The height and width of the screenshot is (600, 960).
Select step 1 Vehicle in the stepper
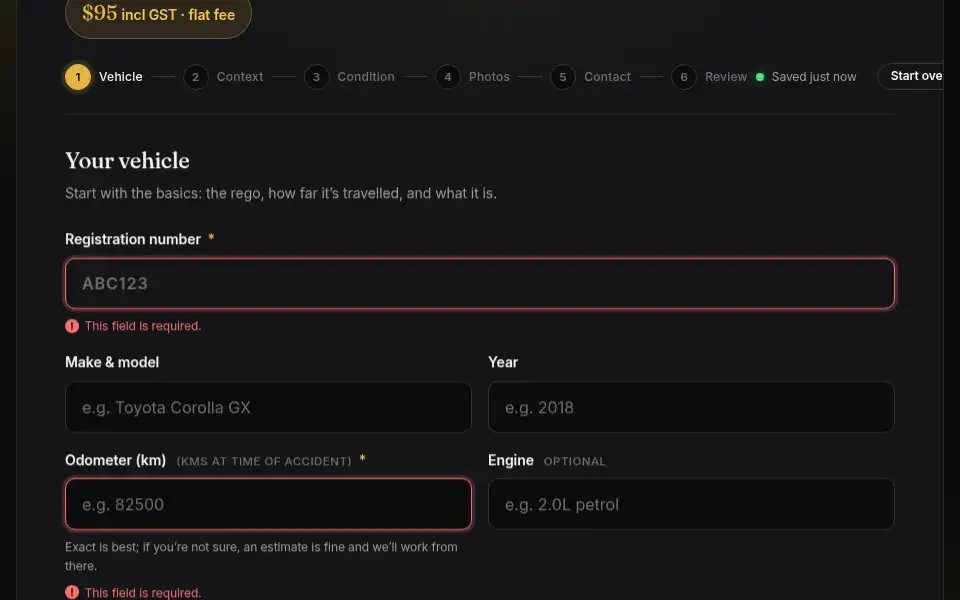coord(104,77)
